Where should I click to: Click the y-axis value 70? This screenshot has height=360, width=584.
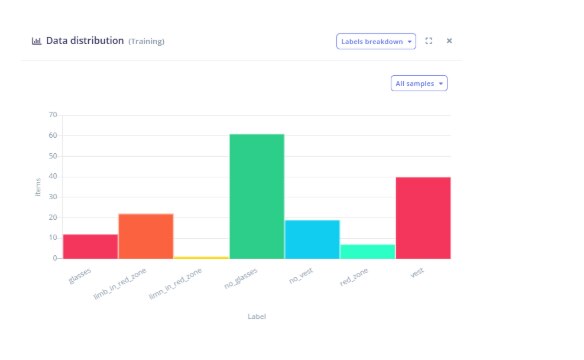click(53, 115)
